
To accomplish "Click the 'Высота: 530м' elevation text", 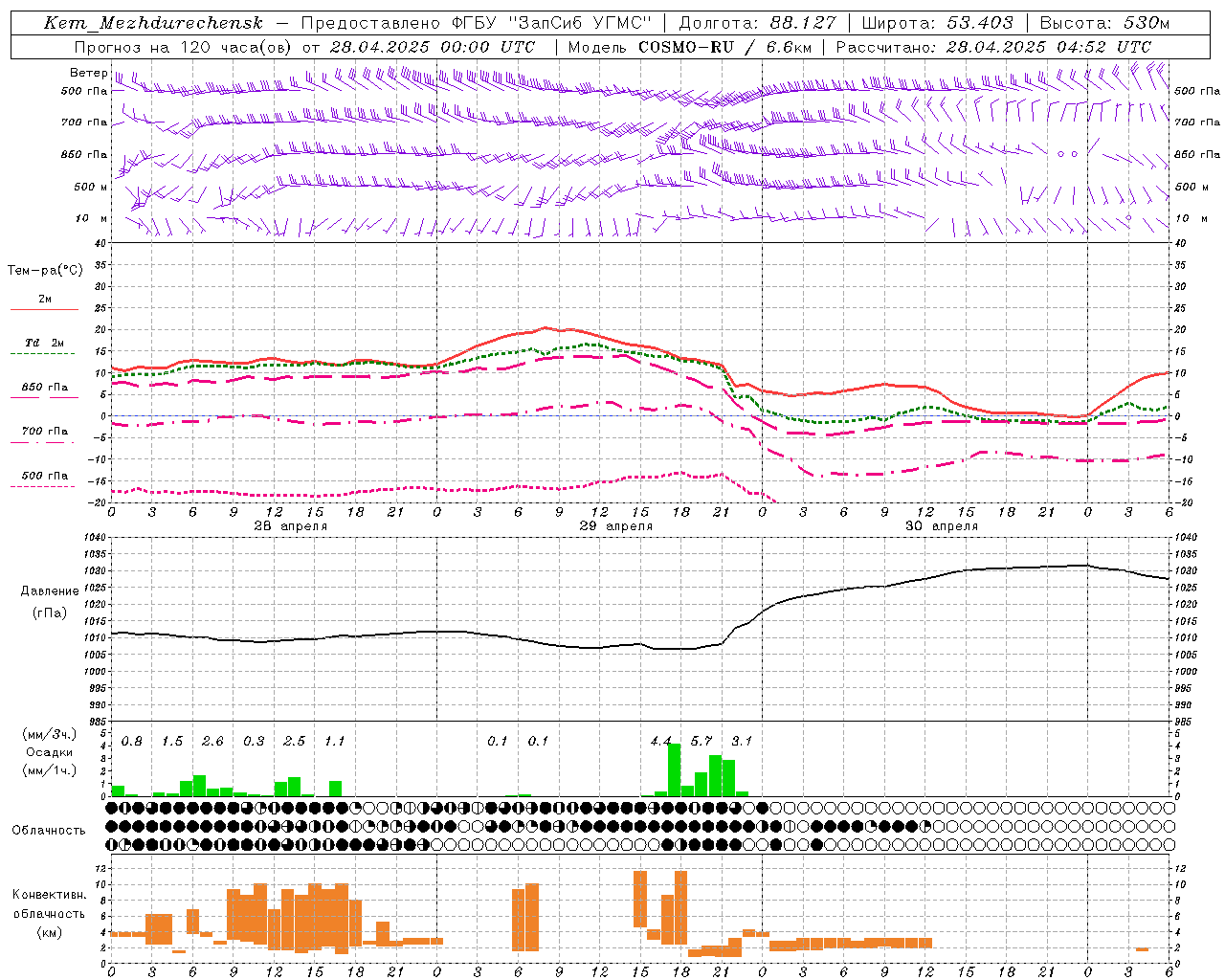I will [x=1104, y=23].
